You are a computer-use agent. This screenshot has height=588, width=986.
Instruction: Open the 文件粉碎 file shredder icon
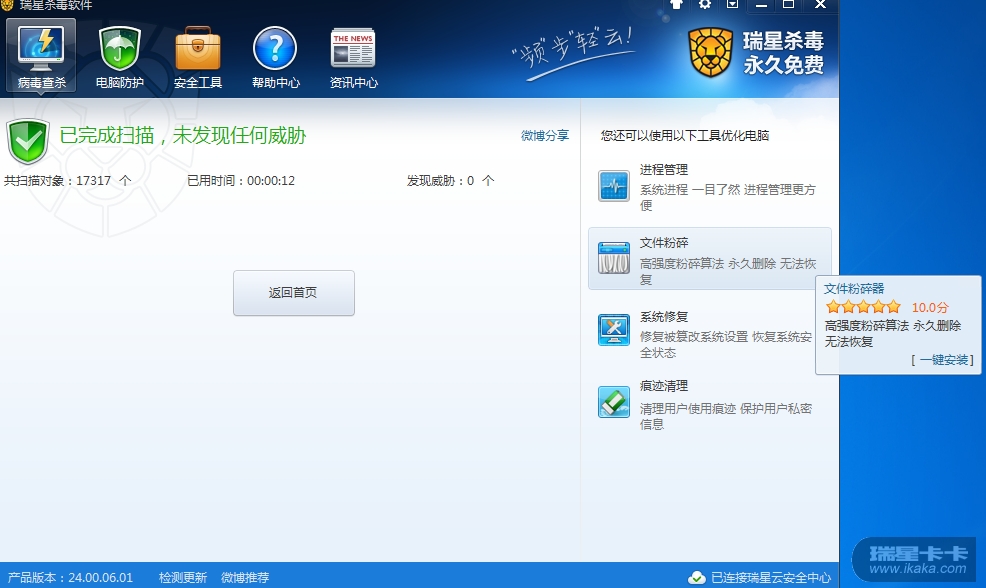pos(614,258)
